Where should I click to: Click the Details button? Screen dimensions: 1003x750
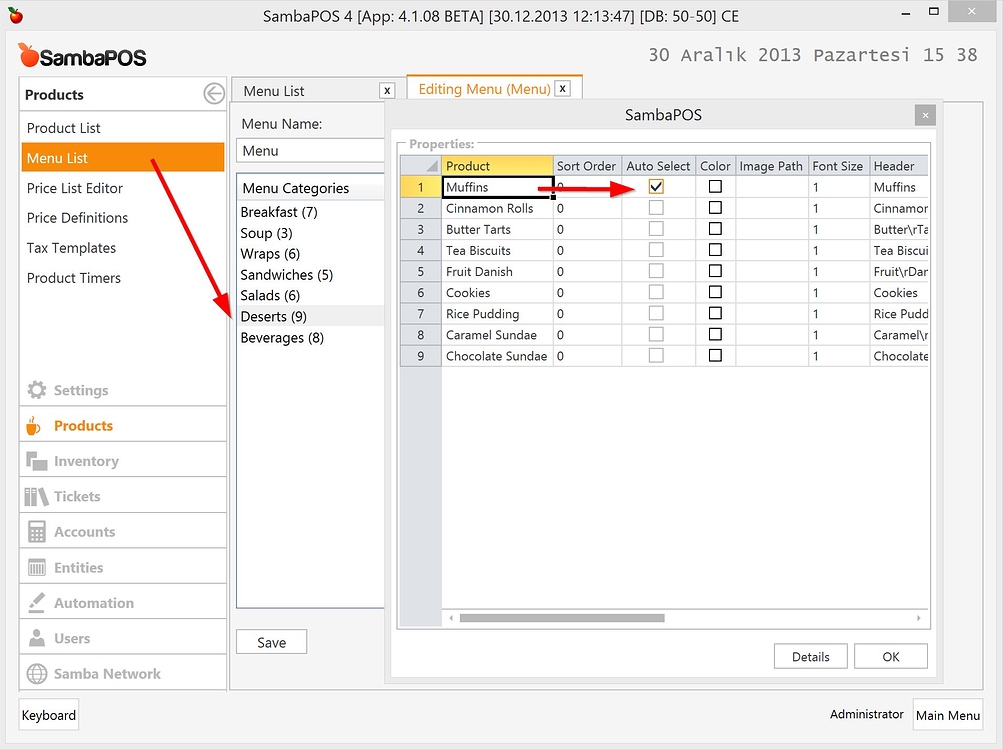point(810,657)
